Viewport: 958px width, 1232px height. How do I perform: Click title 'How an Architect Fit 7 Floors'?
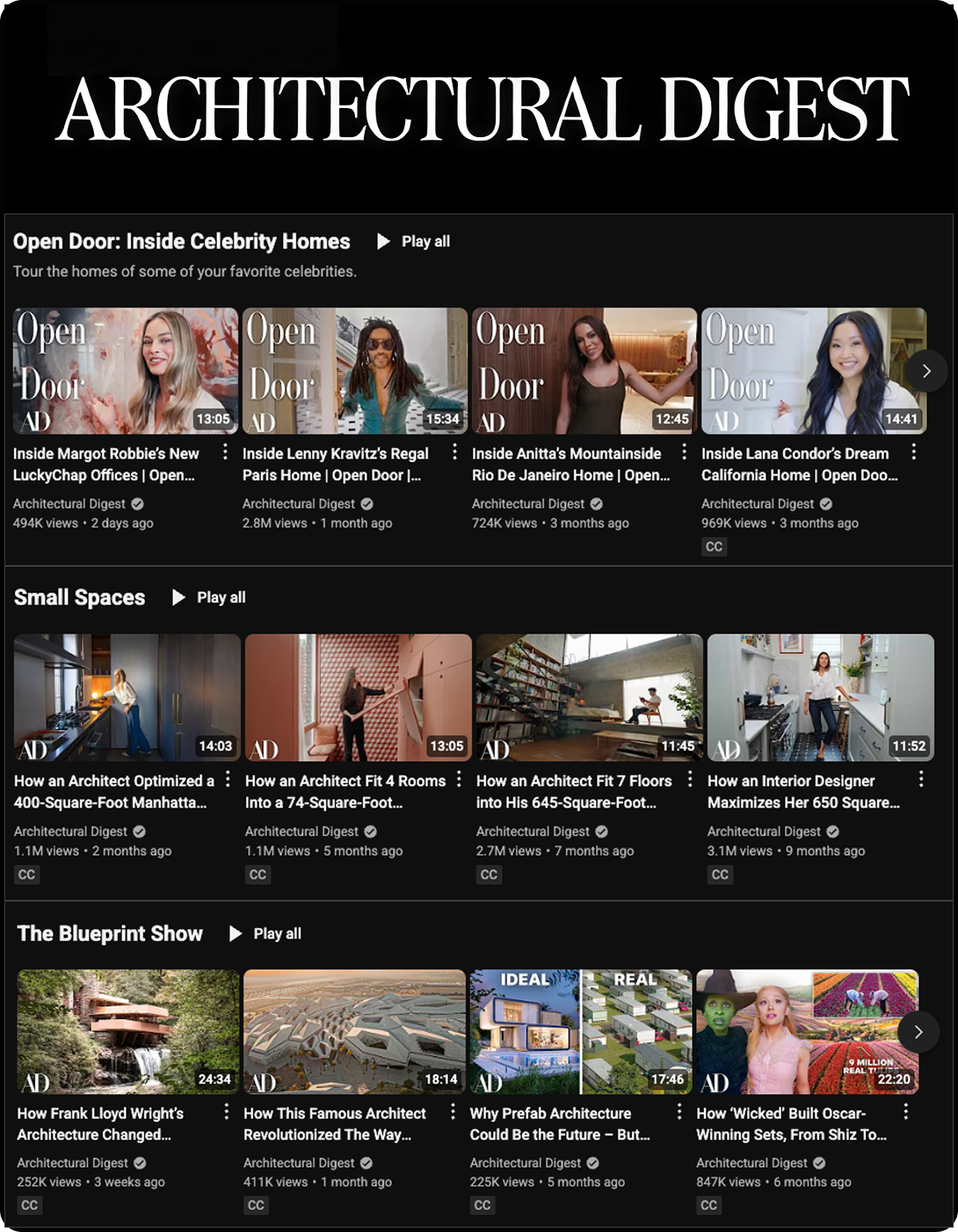coord(574,791)
